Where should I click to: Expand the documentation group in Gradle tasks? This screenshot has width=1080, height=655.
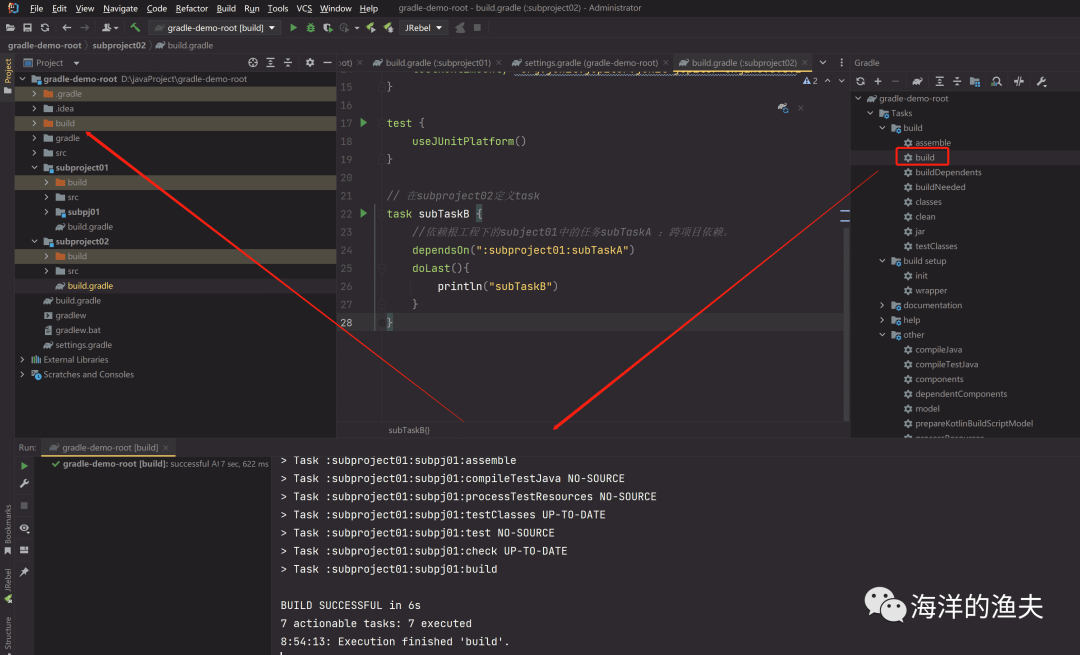[x=882, y=305]
